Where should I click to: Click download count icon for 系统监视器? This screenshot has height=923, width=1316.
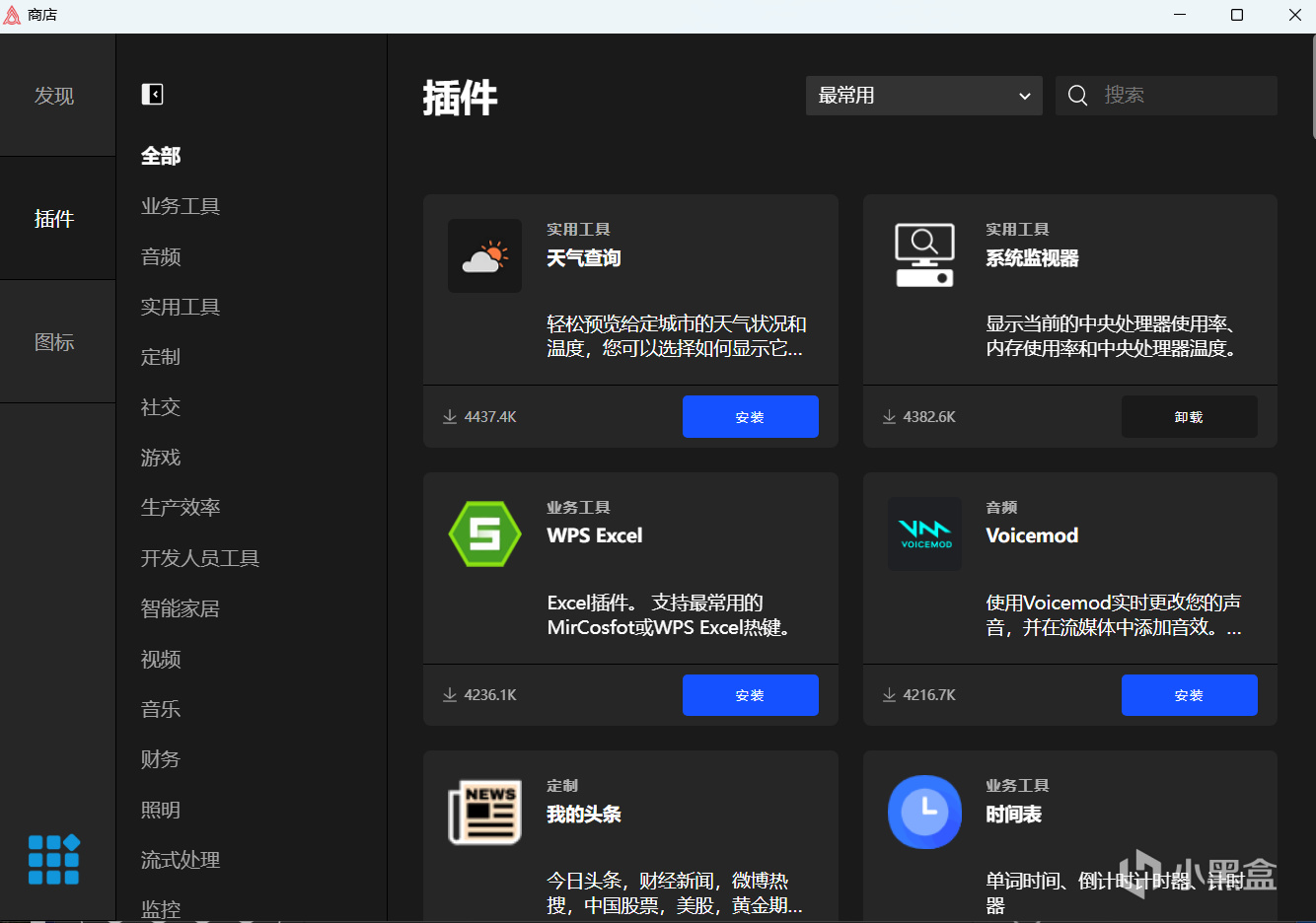pos(889,416)
